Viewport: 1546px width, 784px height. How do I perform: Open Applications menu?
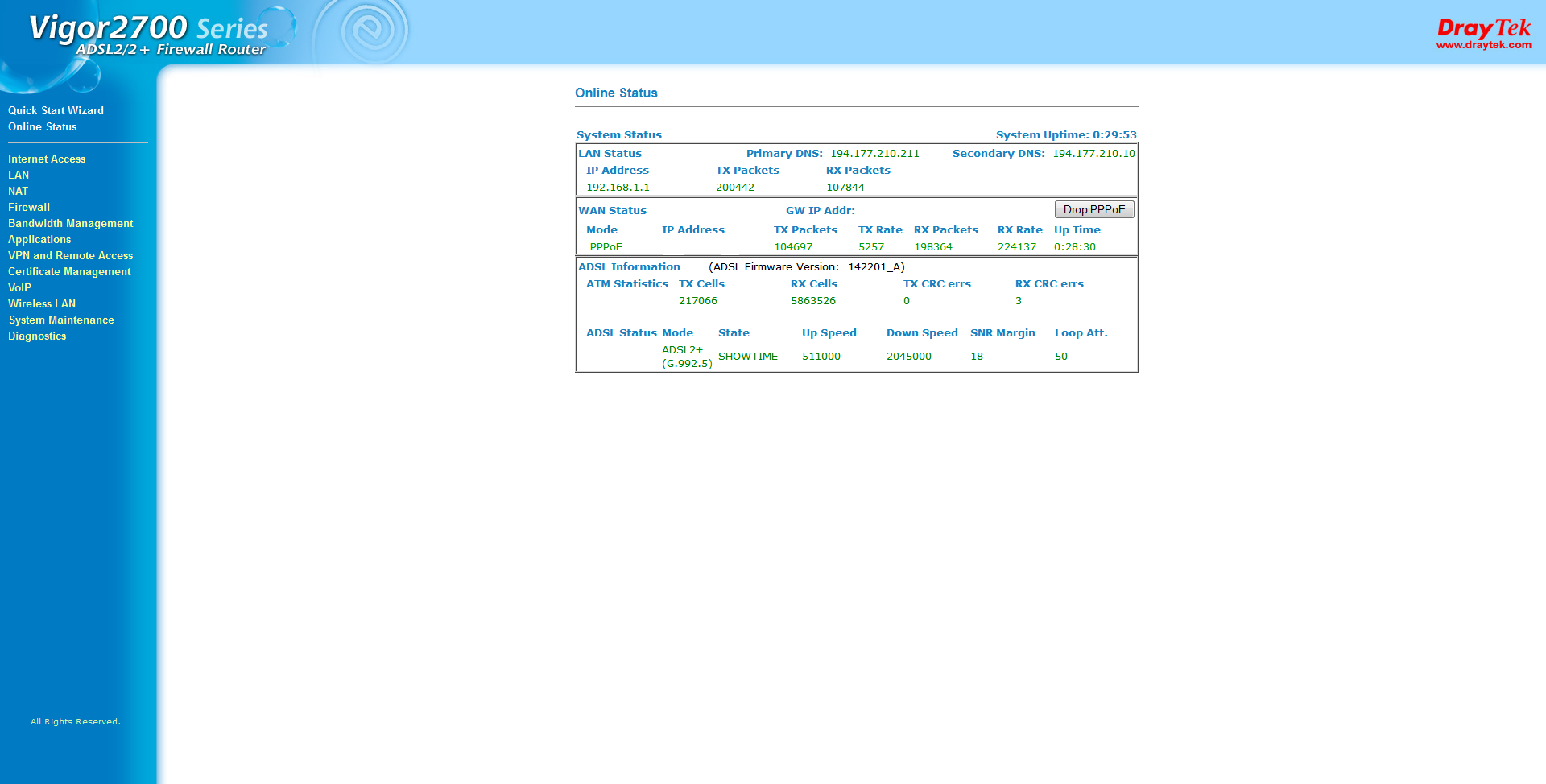pos(39,239)
